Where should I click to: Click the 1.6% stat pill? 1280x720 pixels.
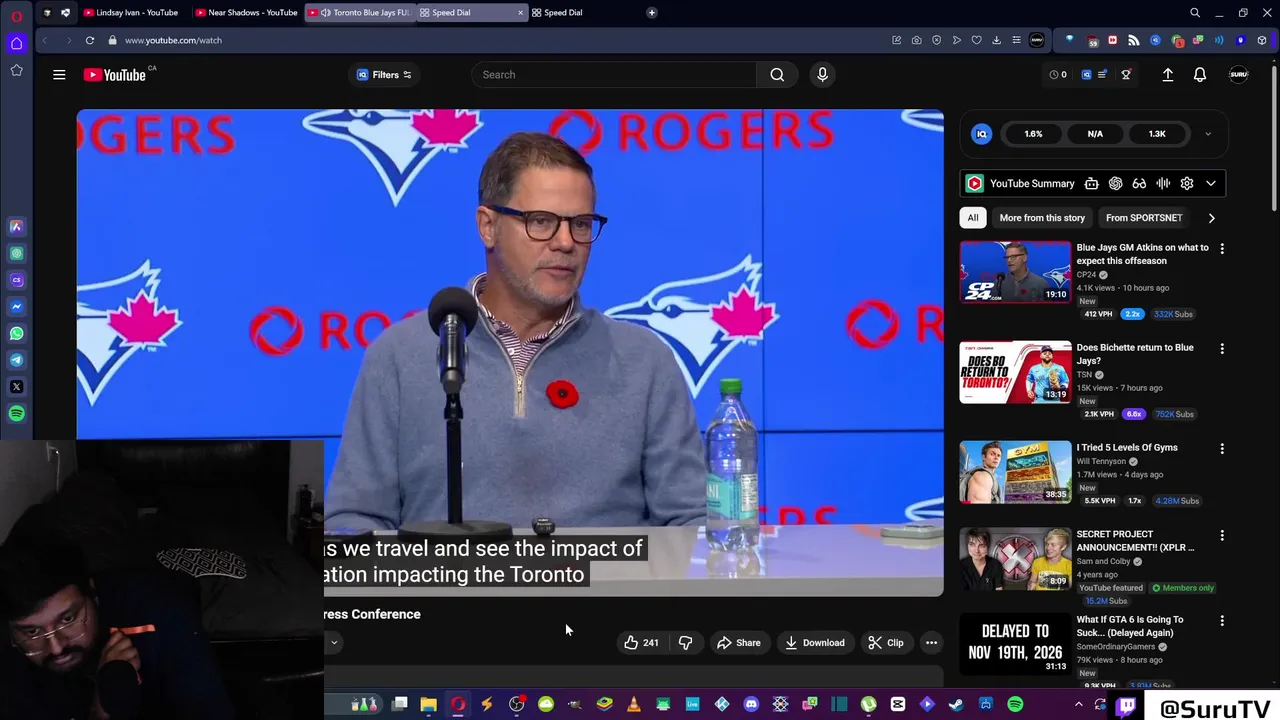(x=1033, y=134)
